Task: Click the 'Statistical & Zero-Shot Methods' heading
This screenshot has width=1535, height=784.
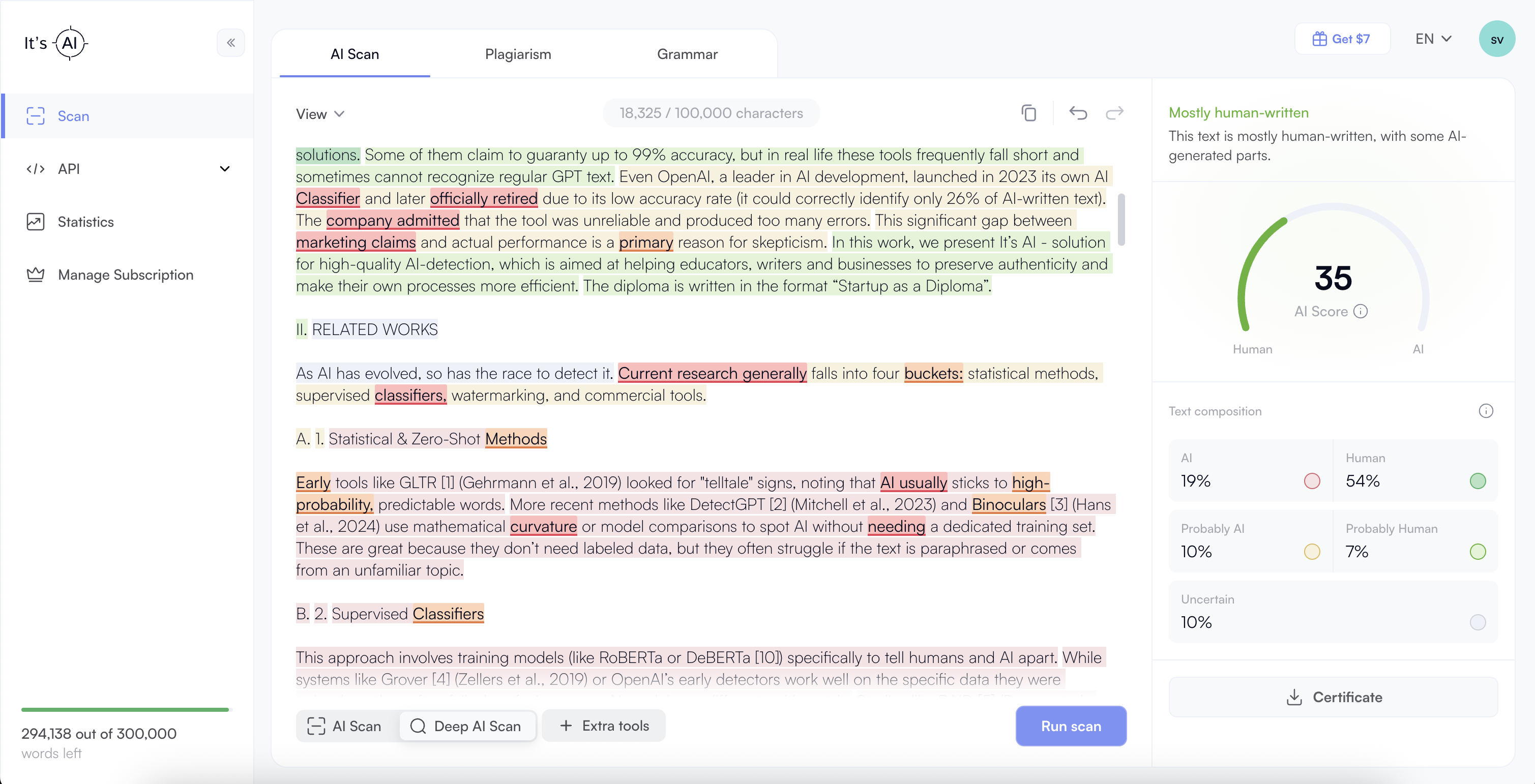Action: pyautogui.click(x=437, y=439)
